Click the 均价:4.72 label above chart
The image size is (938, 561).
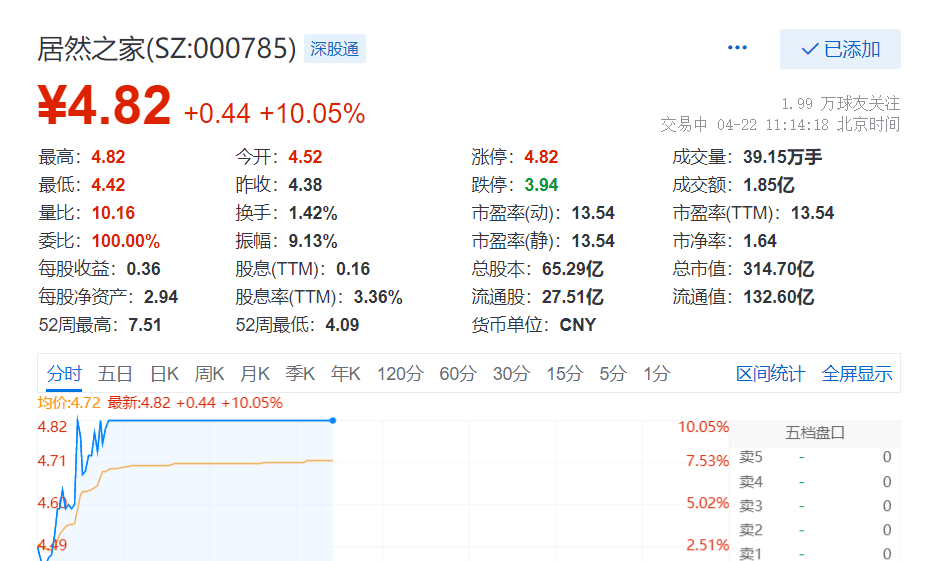tap(69, 403)
